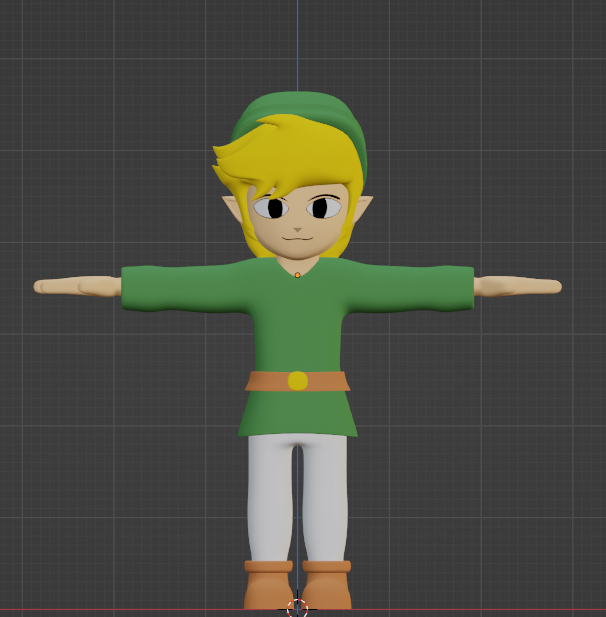Click the boot on the right side
Viewport: 606px width, 617px height.
pos(326,585)
